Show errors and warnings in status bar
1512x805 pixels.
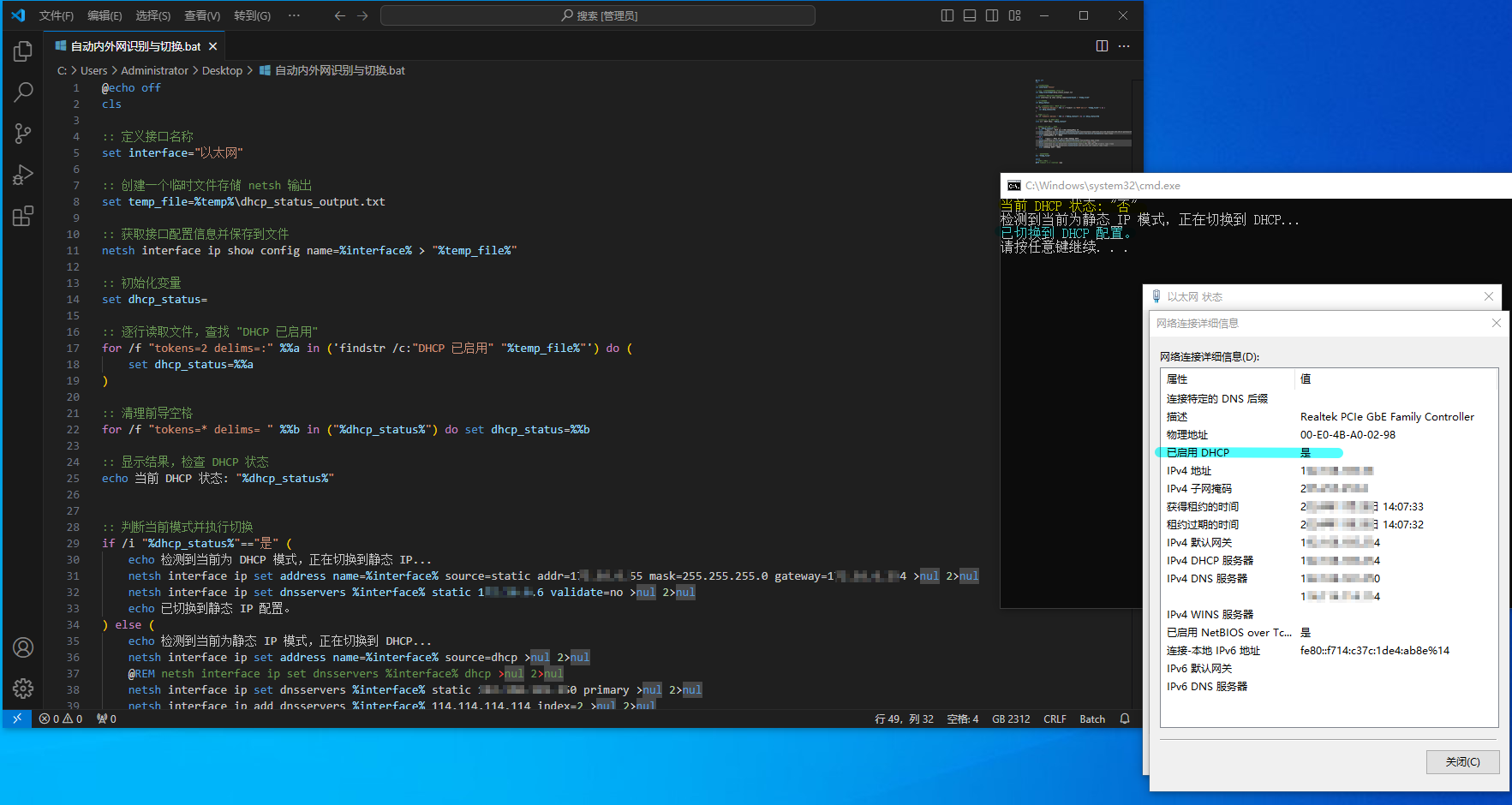(x=61, y=719)
